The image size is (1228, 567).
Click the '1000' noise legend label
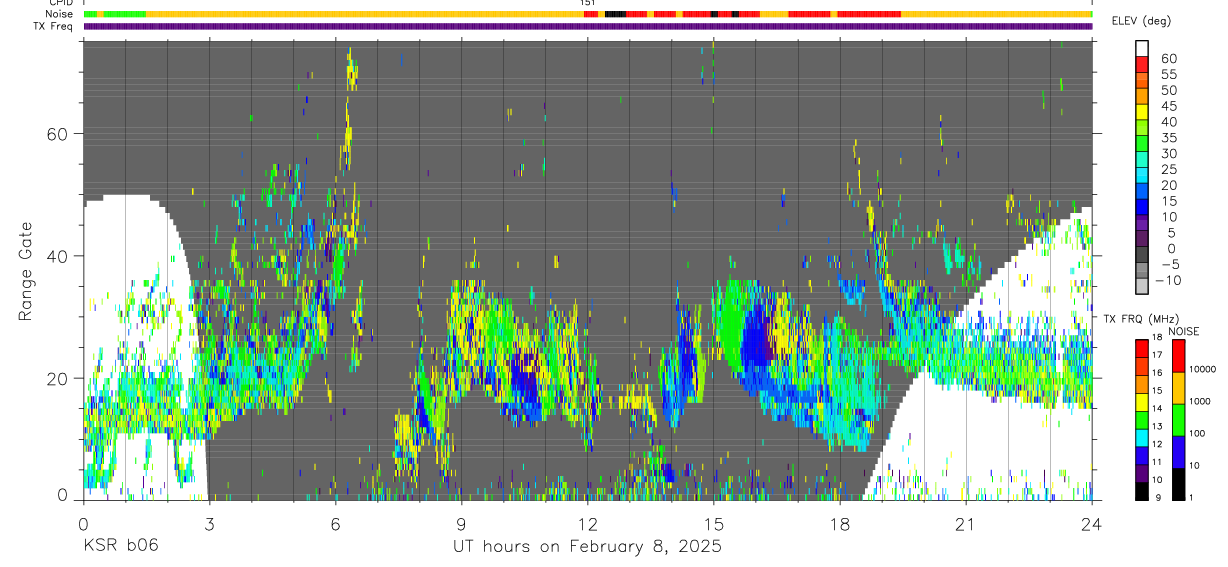tap(1202, 401)
